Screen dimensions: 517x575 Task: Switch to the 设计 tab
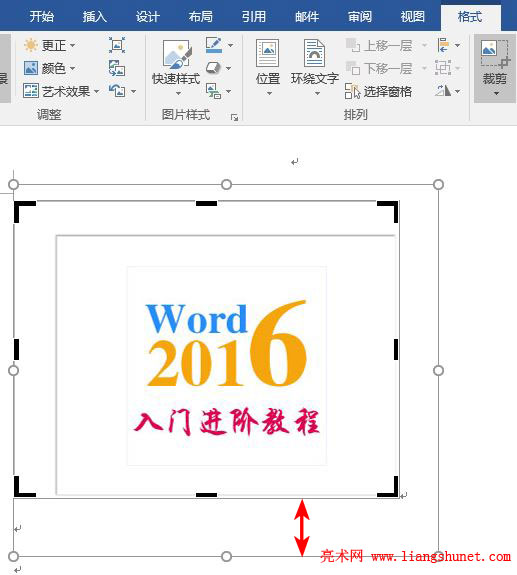click(147, 17)
